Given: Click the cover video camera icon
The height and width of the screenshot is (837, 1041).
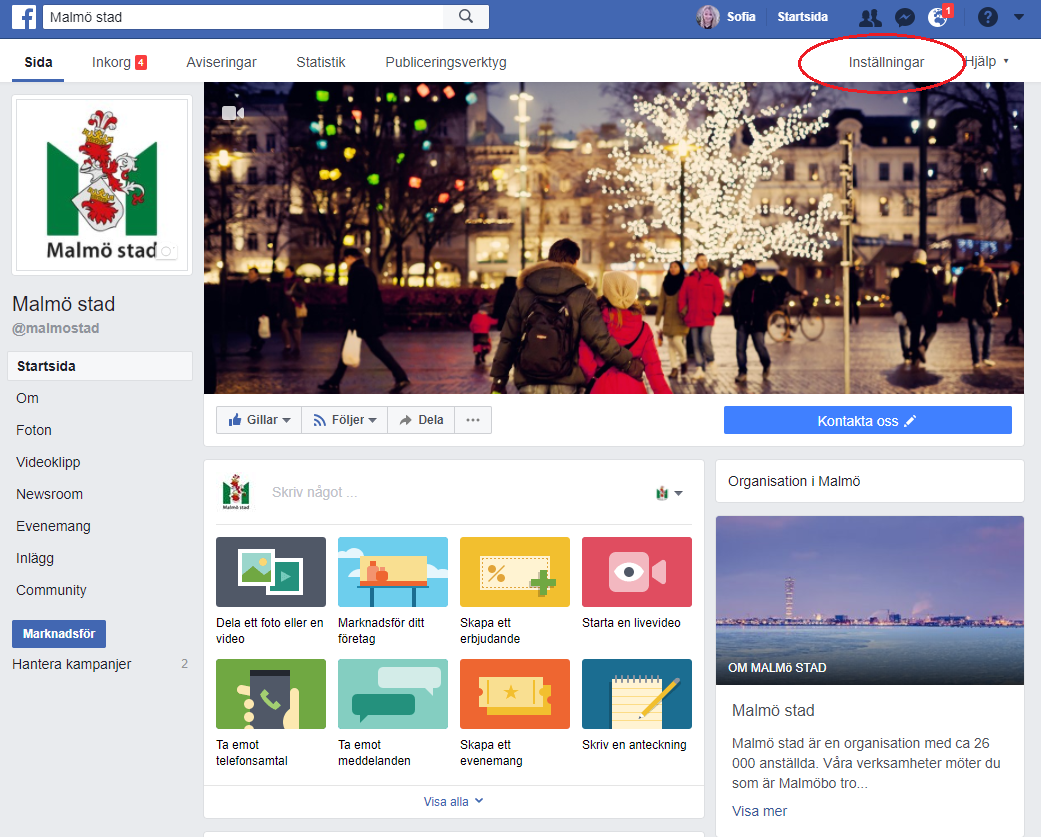Looking at the screenshot, I should point(232,114).
